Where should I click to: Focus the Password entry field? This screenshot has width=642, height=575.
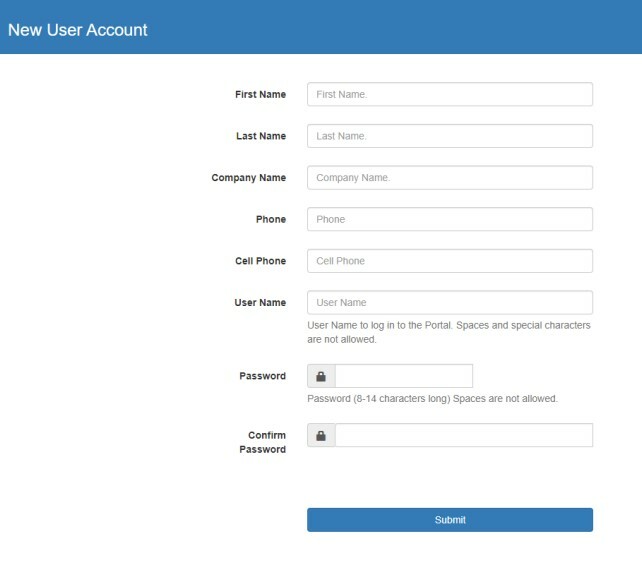(403, 377)
